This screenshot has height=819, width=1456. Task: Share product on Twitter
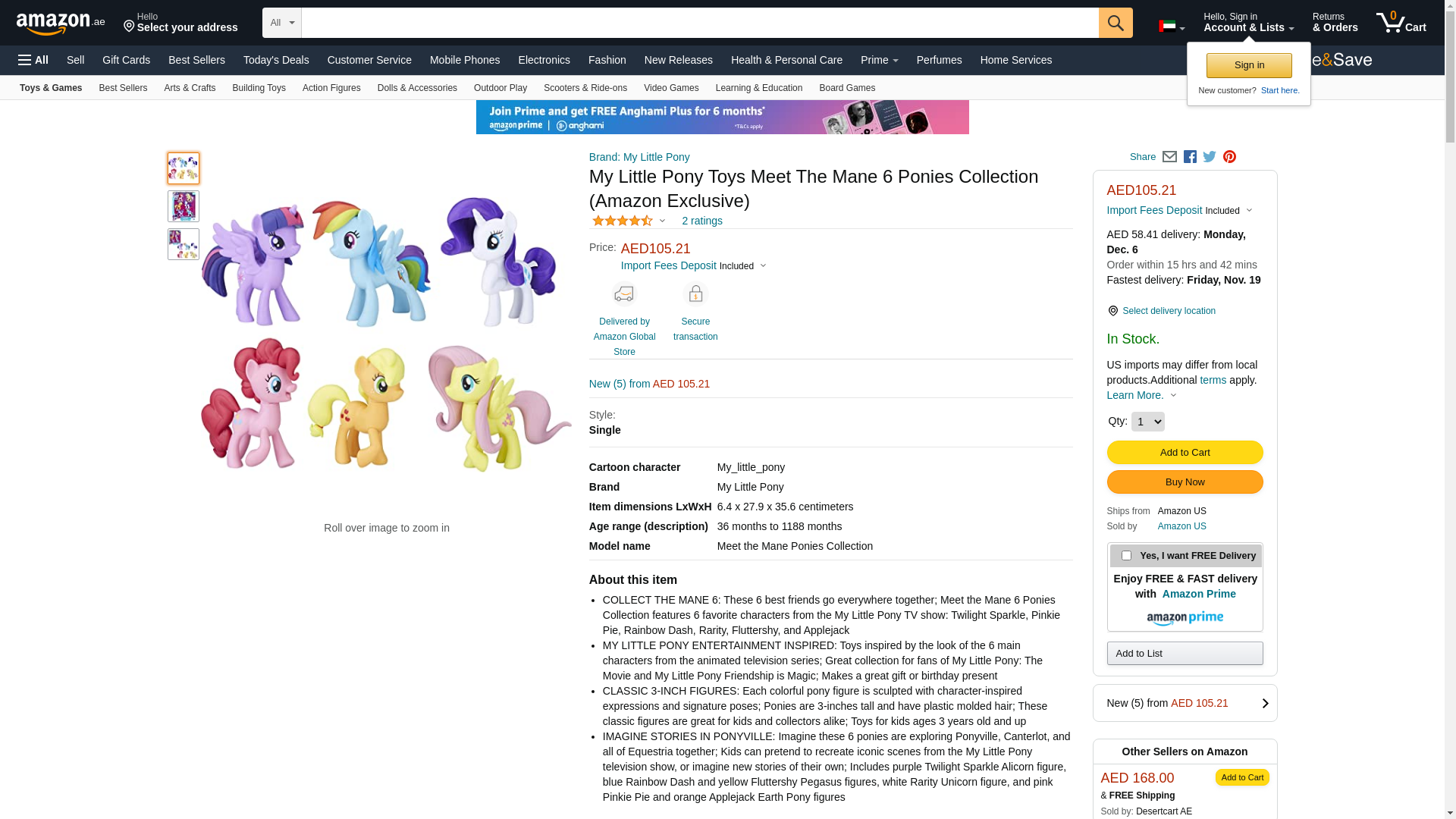(1210, 157)
